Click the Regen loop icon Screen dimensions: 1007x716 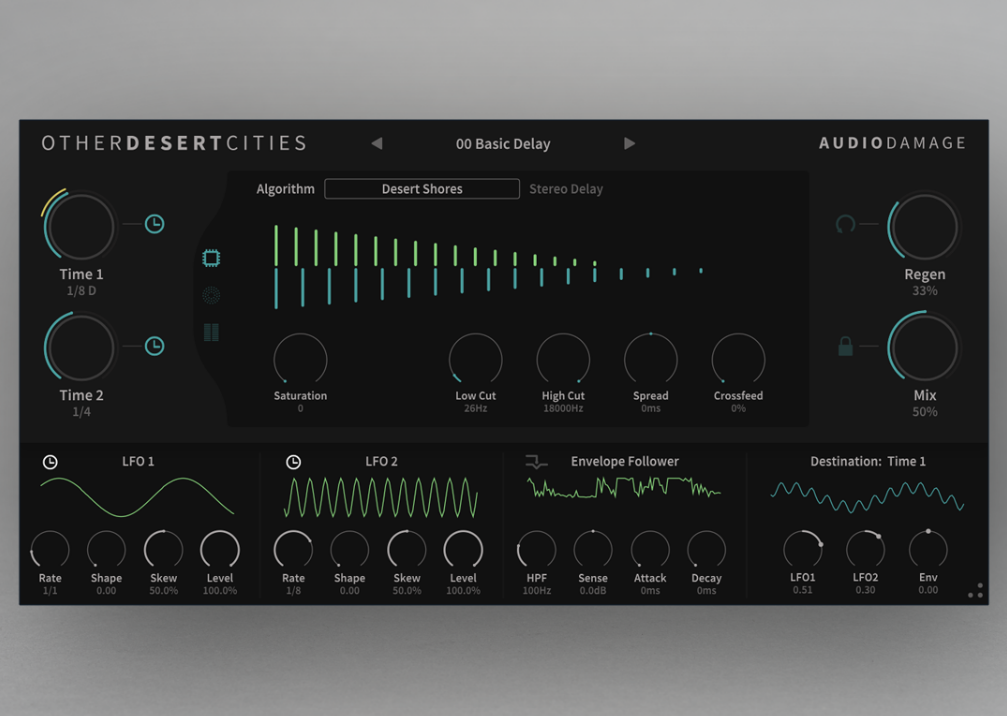(x=845, y=224)
